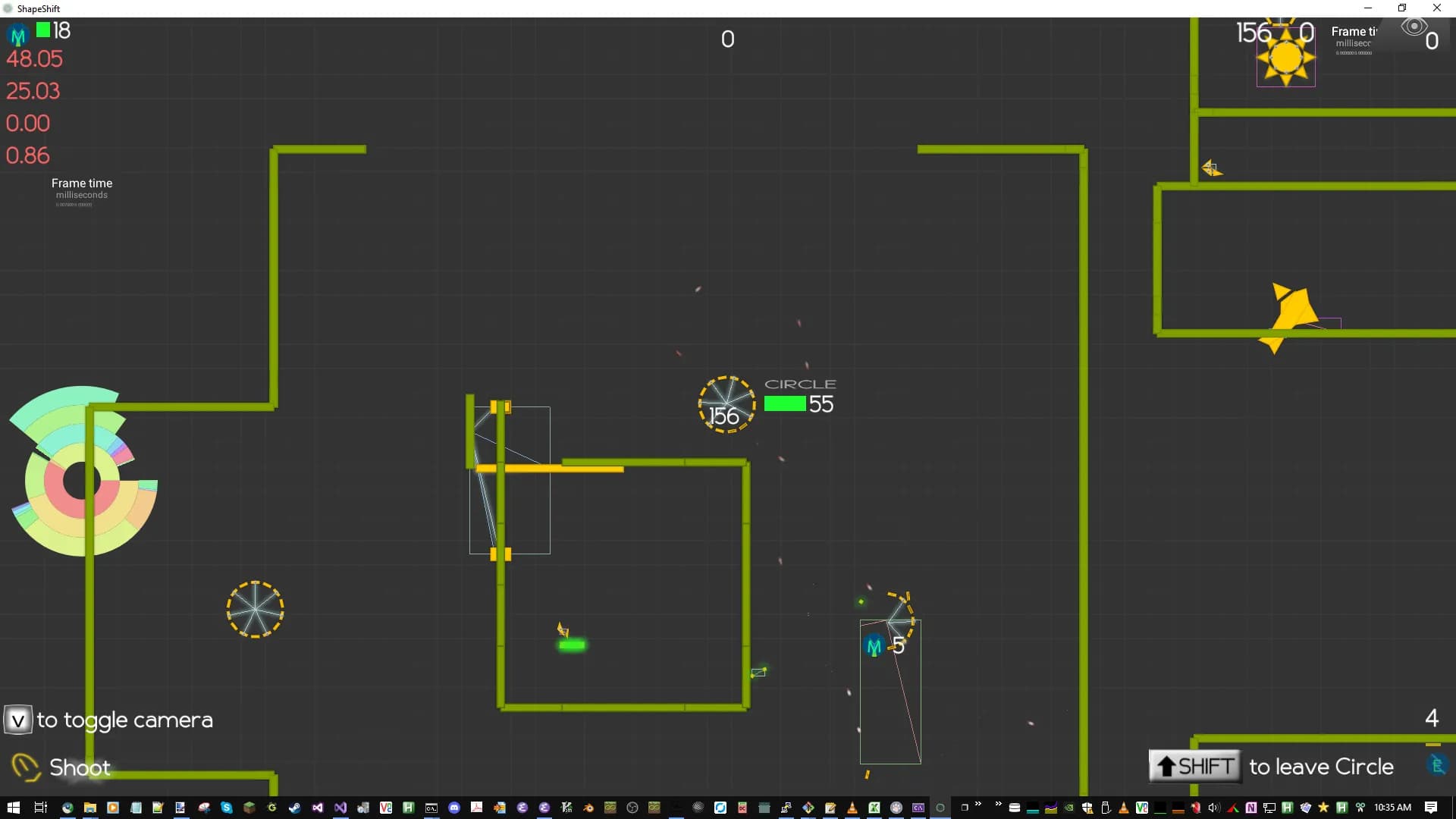Click the green CIRCLE health bar
Image resolution: width=1456 pixels, height=819 pixels.
[x=785, y=404]
